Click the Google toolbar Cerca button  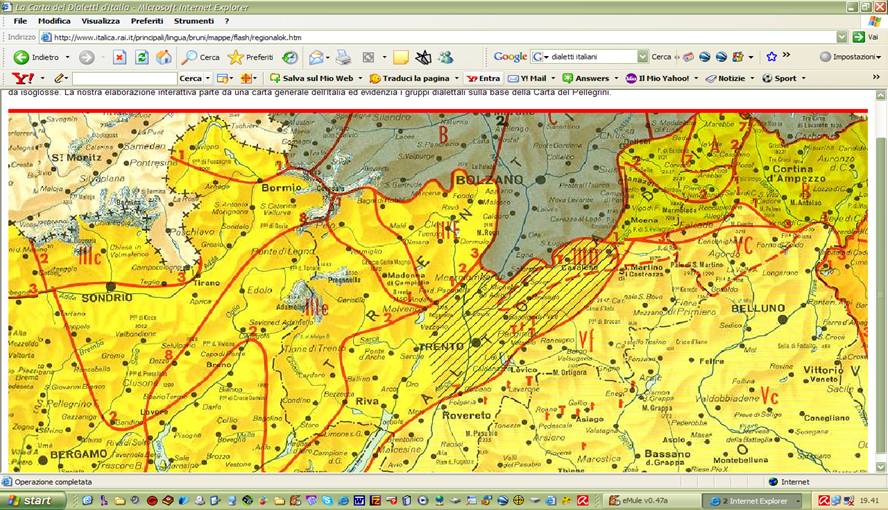pos(661,57)
